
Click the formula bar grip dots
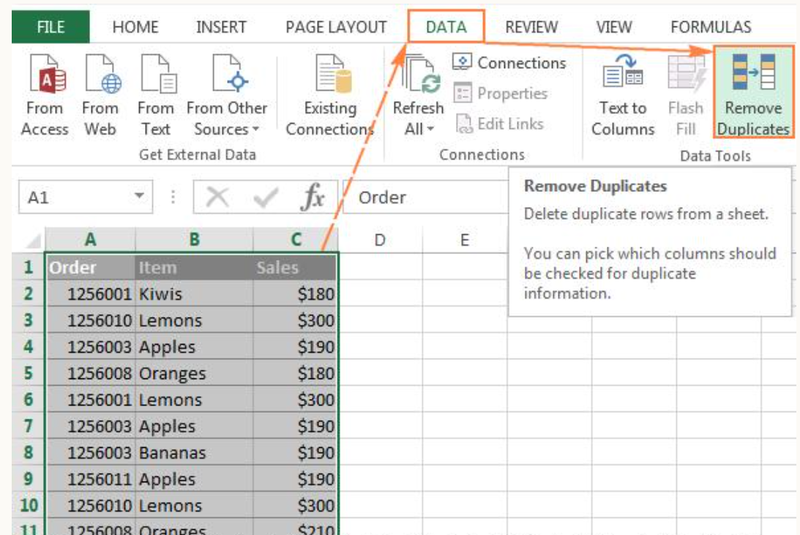coord(173,197)
